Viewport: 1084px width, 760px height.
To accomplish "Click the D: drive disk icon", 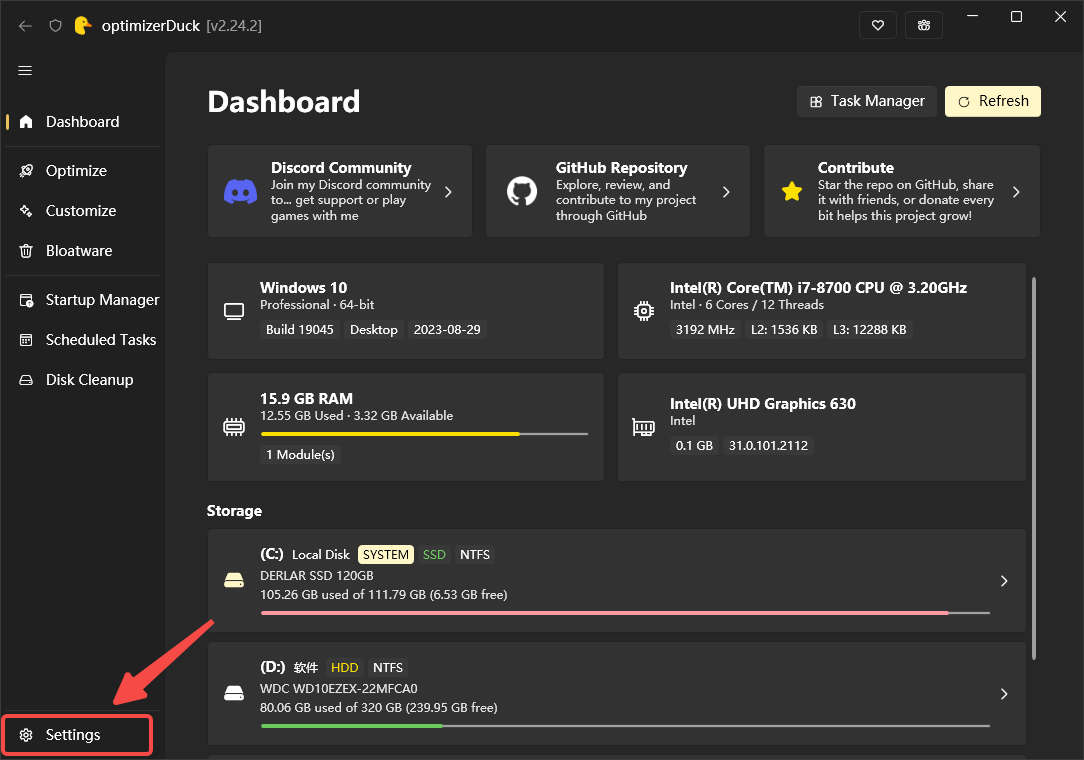I will point(234,694).
